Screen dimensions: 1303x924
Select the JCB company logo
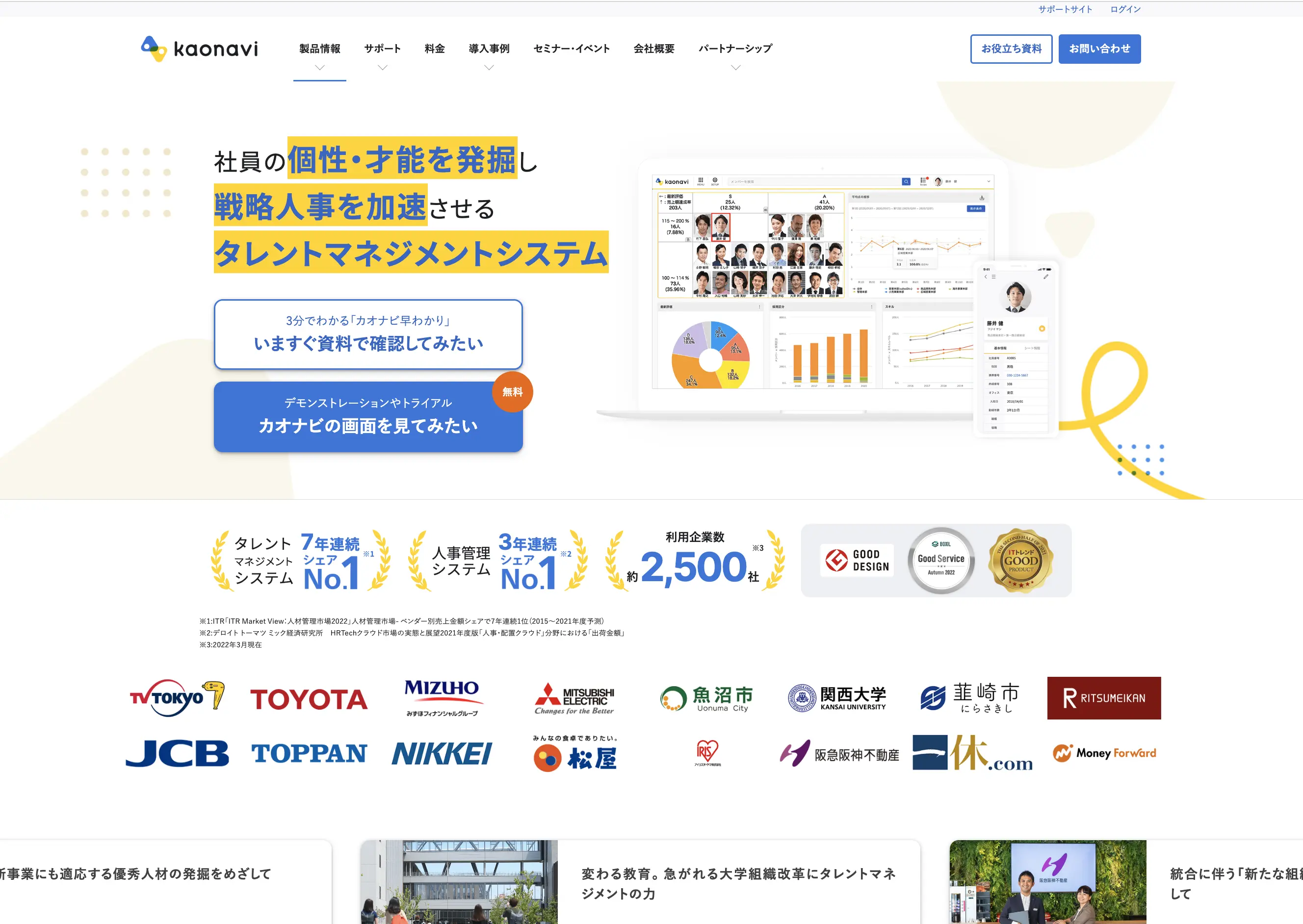click(177, 754)
